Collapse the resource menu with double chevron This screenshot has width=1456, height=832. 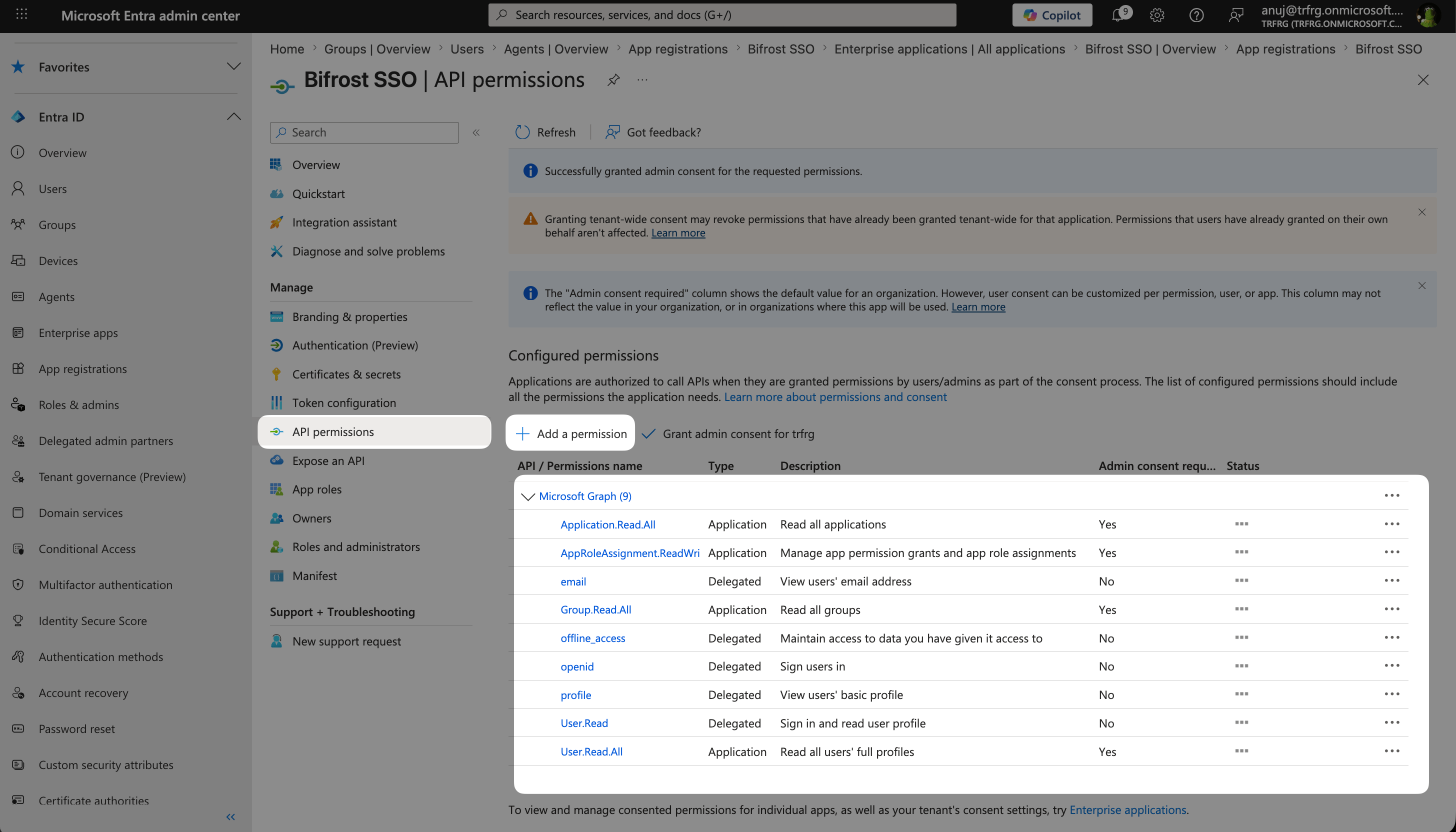pyautogui.click(x=476, y=132)
